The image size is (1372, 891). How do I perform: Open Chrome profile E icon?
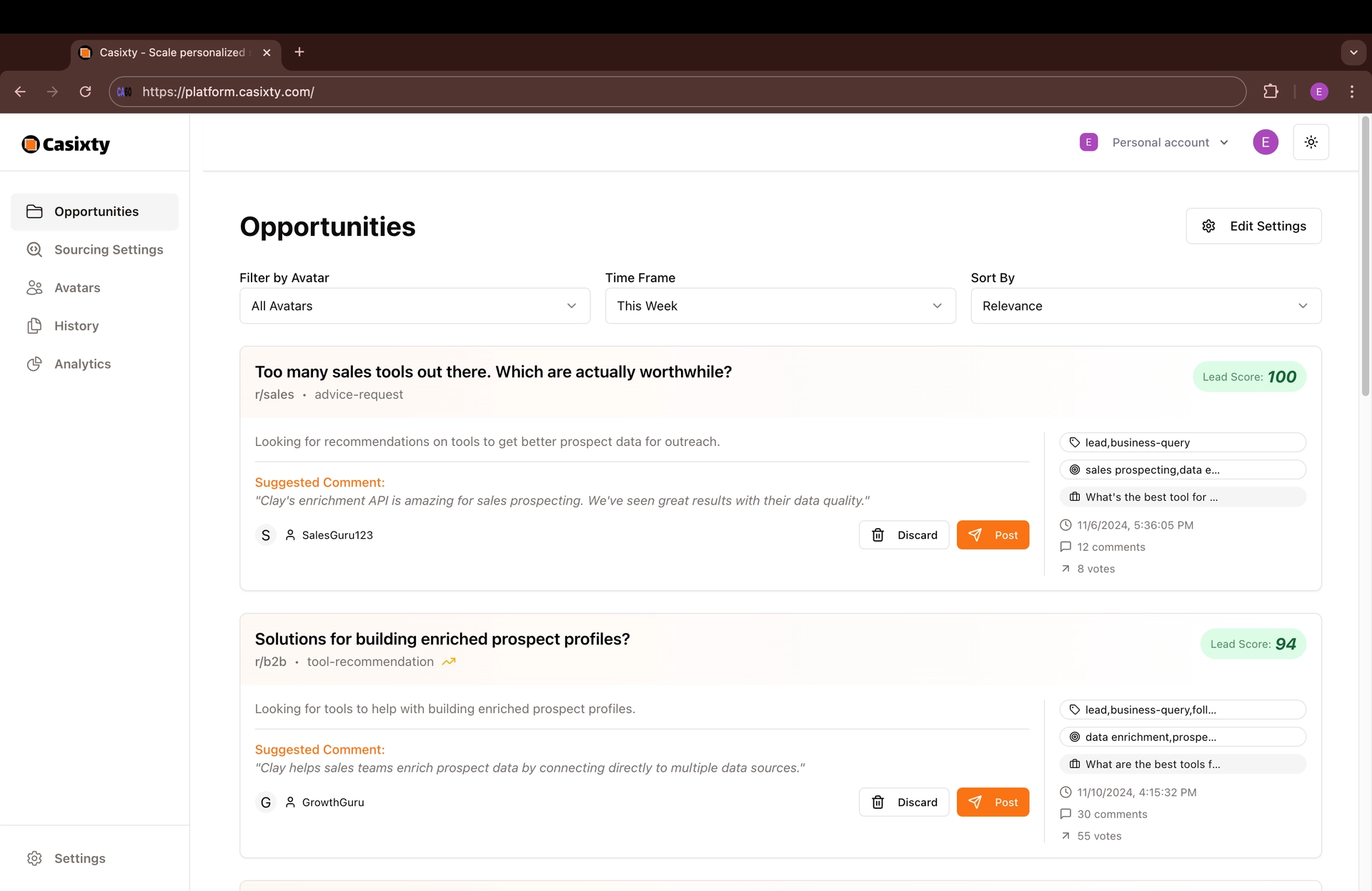[x=1319, y=91]
